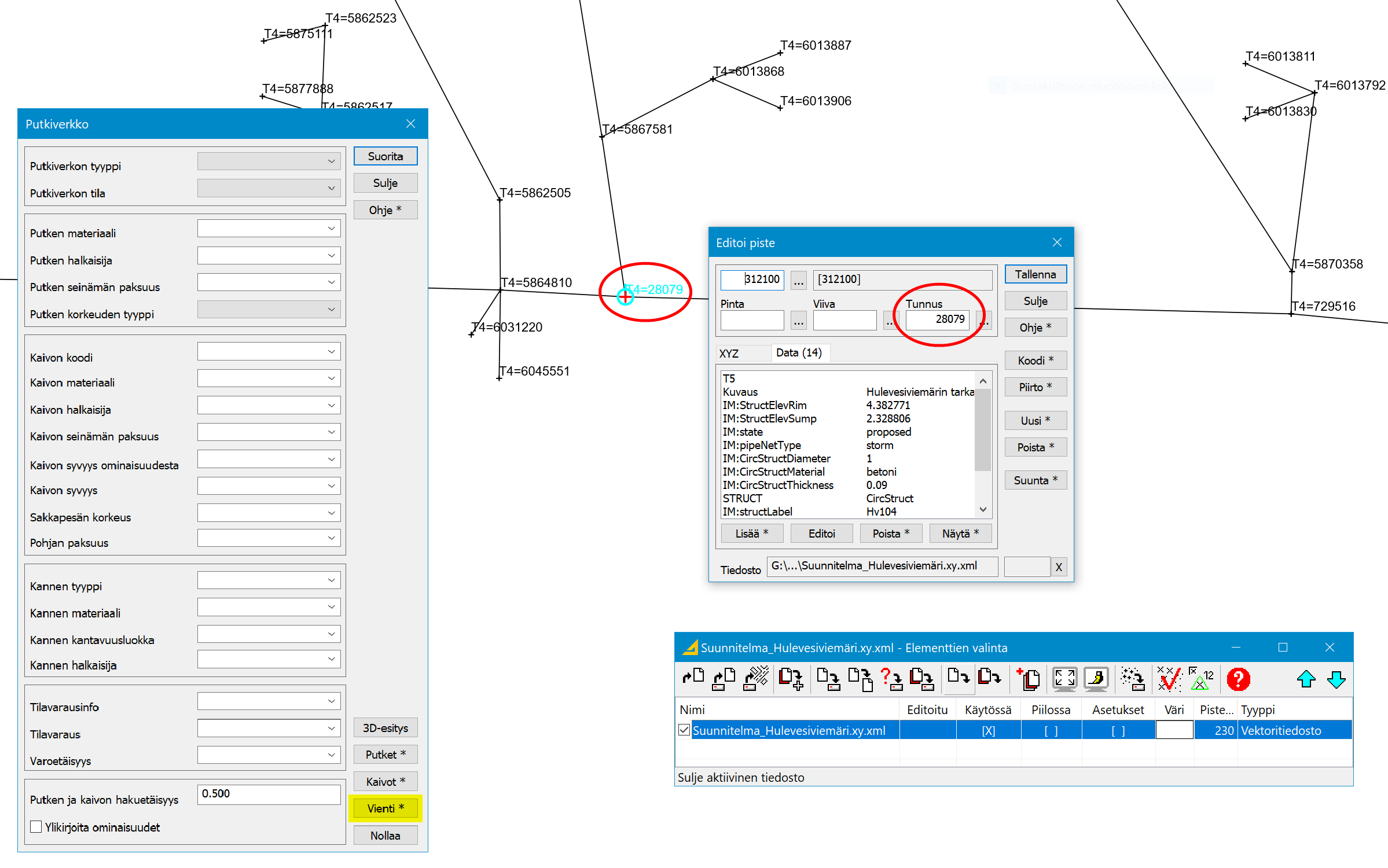Click the red question mark help icon
The image size is (1388, 868).
pos(1238,679)
